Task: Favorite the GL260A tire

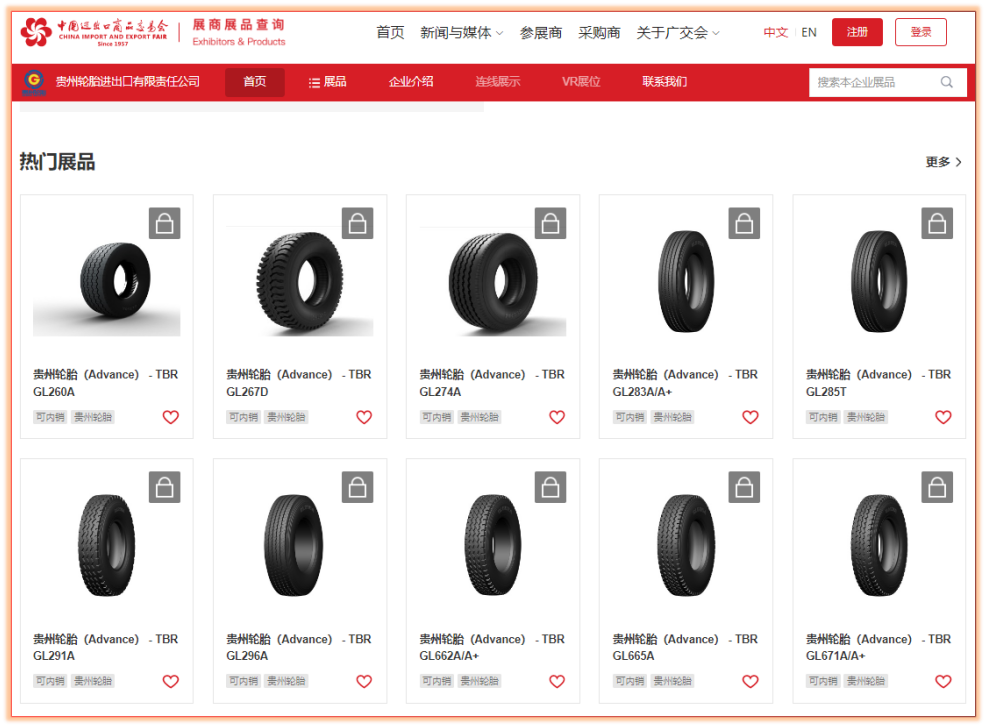Action: pyautogui.click(x=171, y=417)
